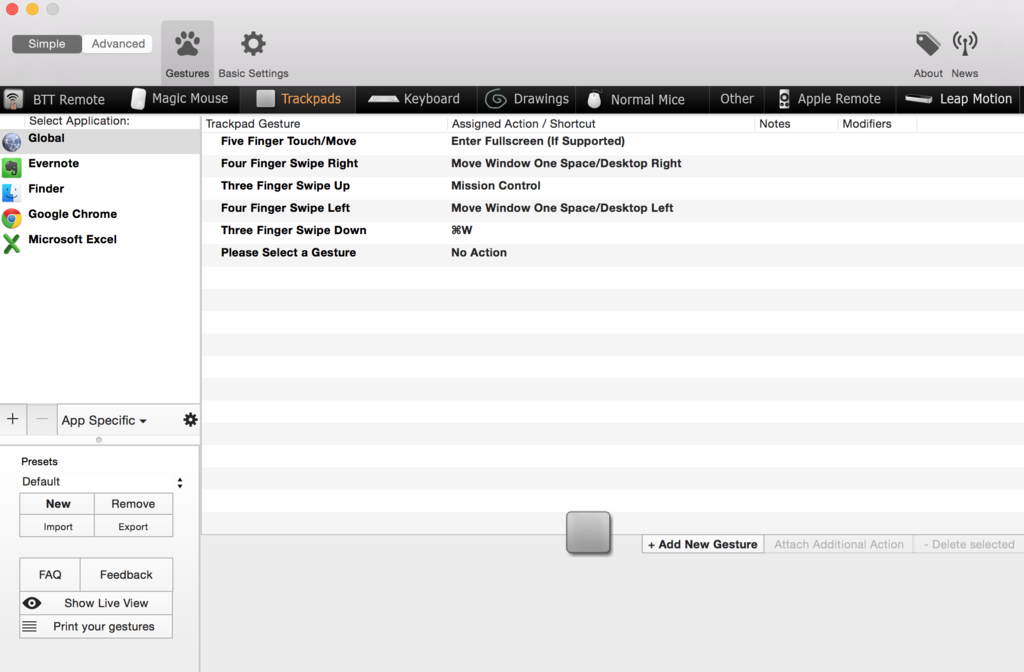The height and width of the screenshot is (672, 1024).
Task: Open the Default presets dropdown
Action: click(x=101, y=482)
